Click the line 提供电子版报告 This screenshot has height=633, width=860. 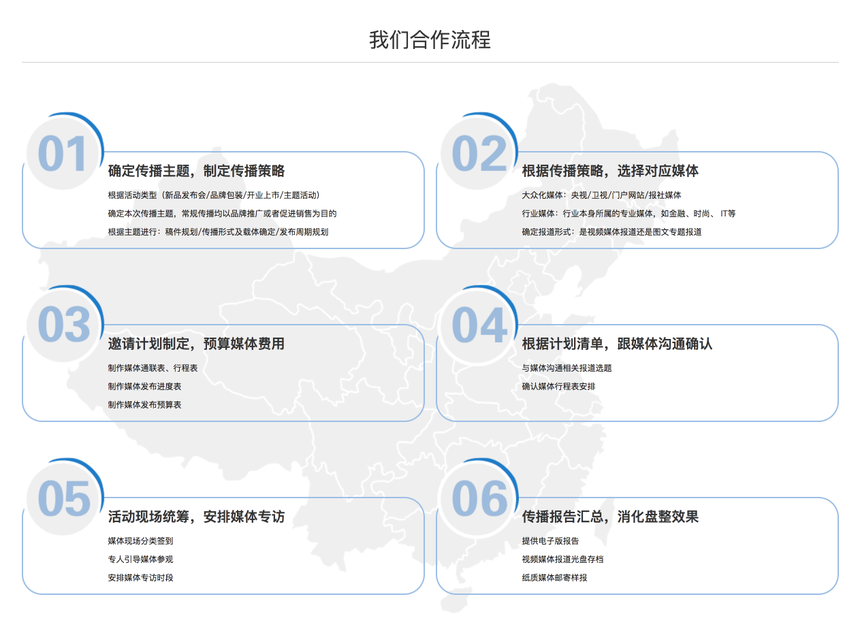550,541
